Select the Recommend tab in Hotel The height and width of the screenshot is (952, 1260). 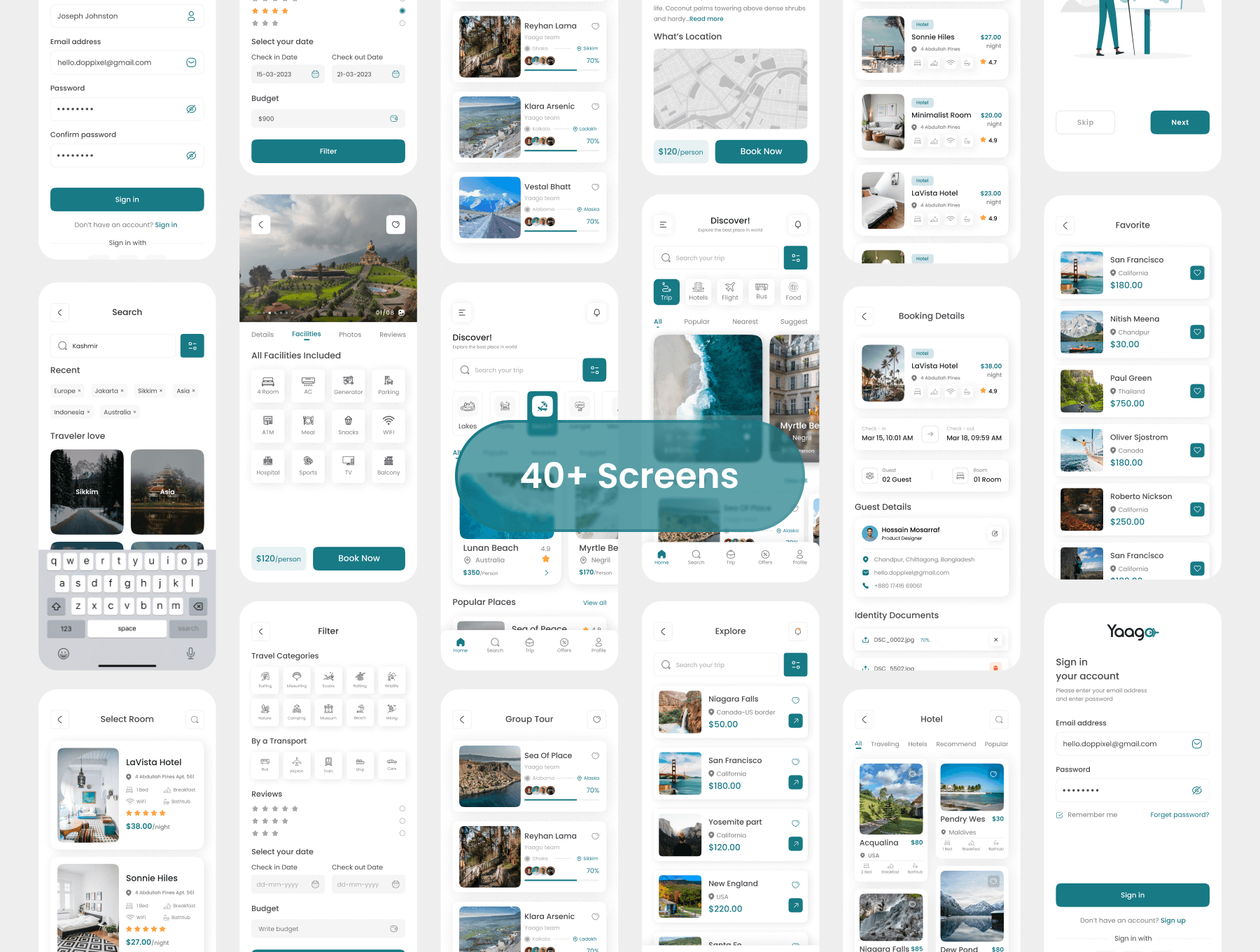[955, 744]
